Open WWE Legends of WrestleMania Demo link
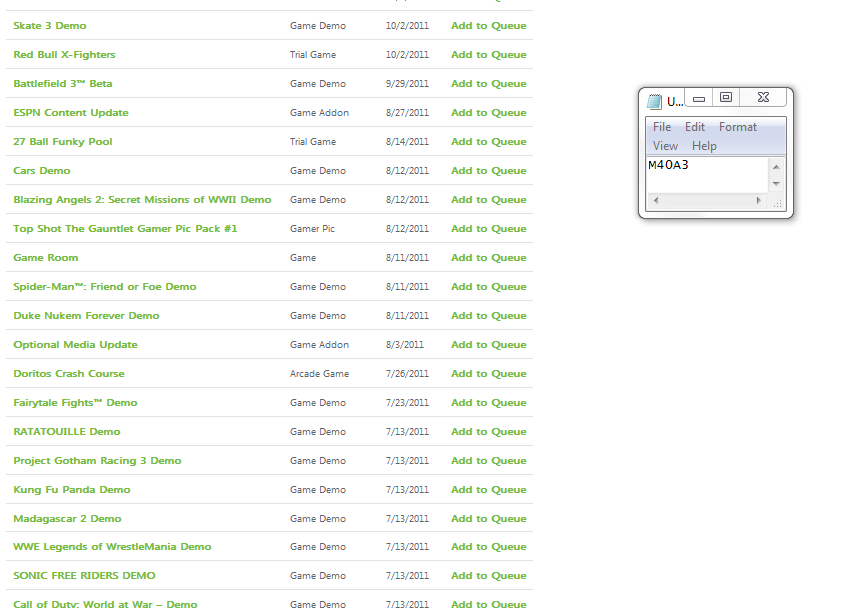The image size is (842, 608). pos(112,547)
